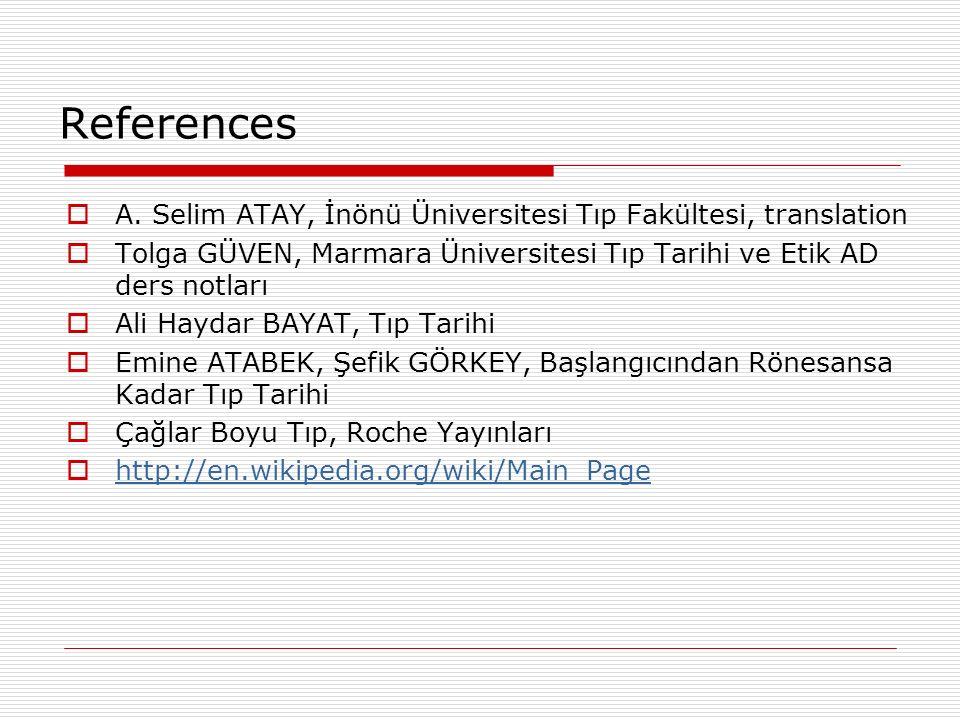This screenshot has height=720, width=960.
Task: Click the thin red line near slide bottom
Action: pyautogui.click(x=481, y=648)
